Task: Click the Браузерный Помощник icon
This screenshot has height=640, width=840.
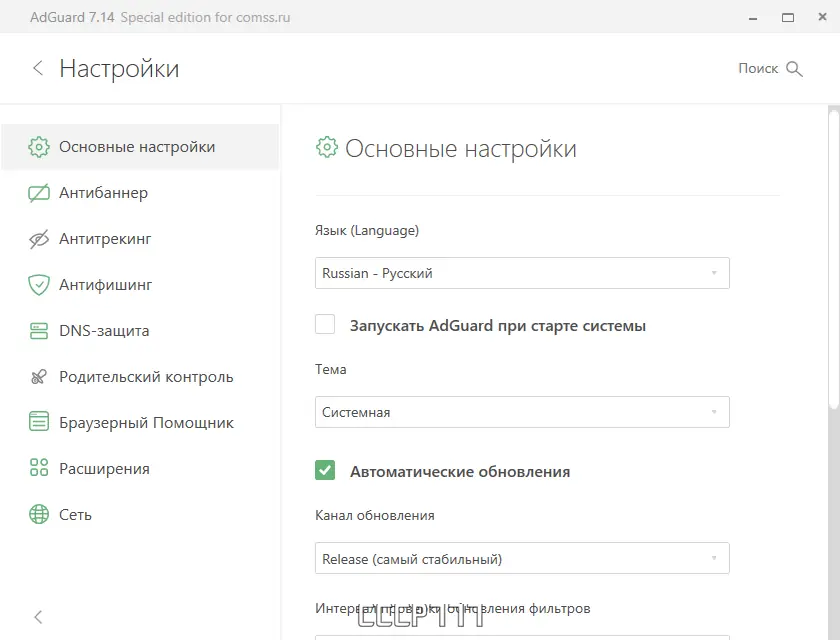Action: 38,422
